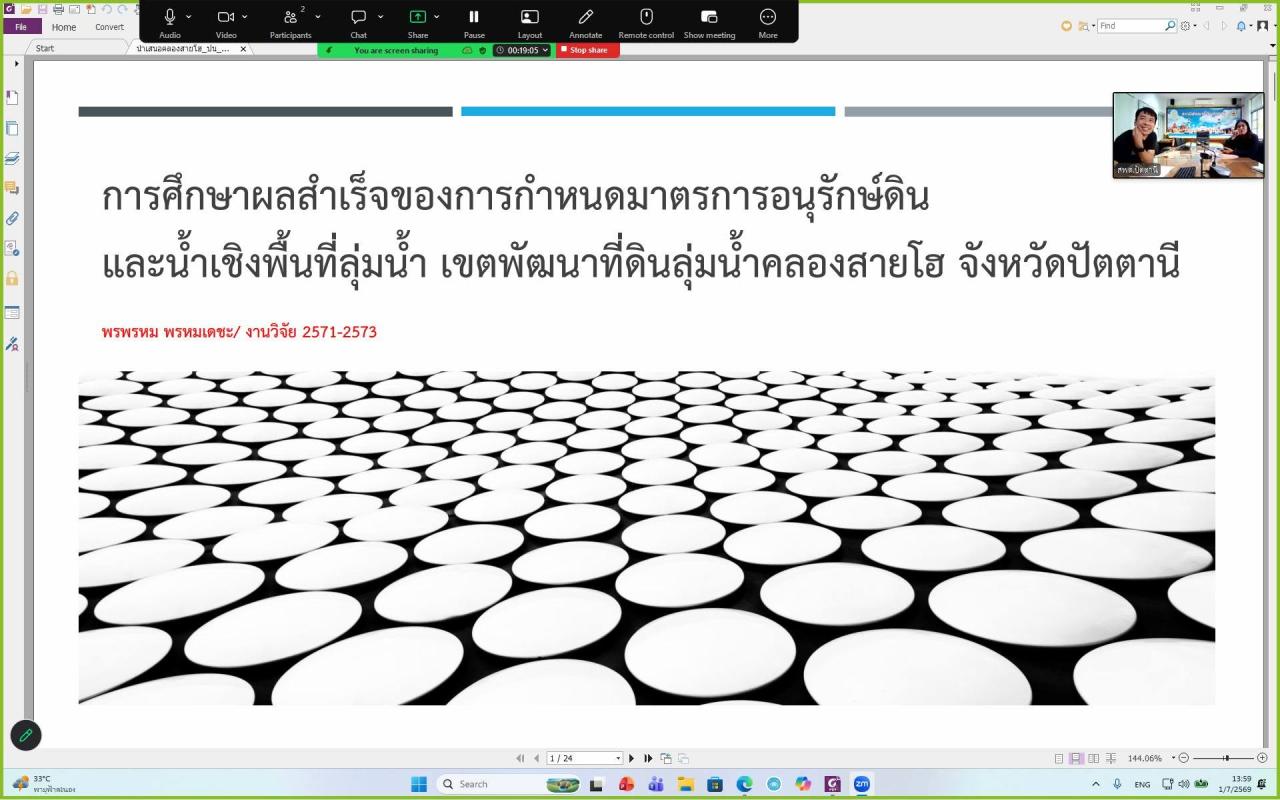This screenshot has width=1280, height=800.
Task: Switch to the Convert ribbon tab
Action: tap(110, 27)
